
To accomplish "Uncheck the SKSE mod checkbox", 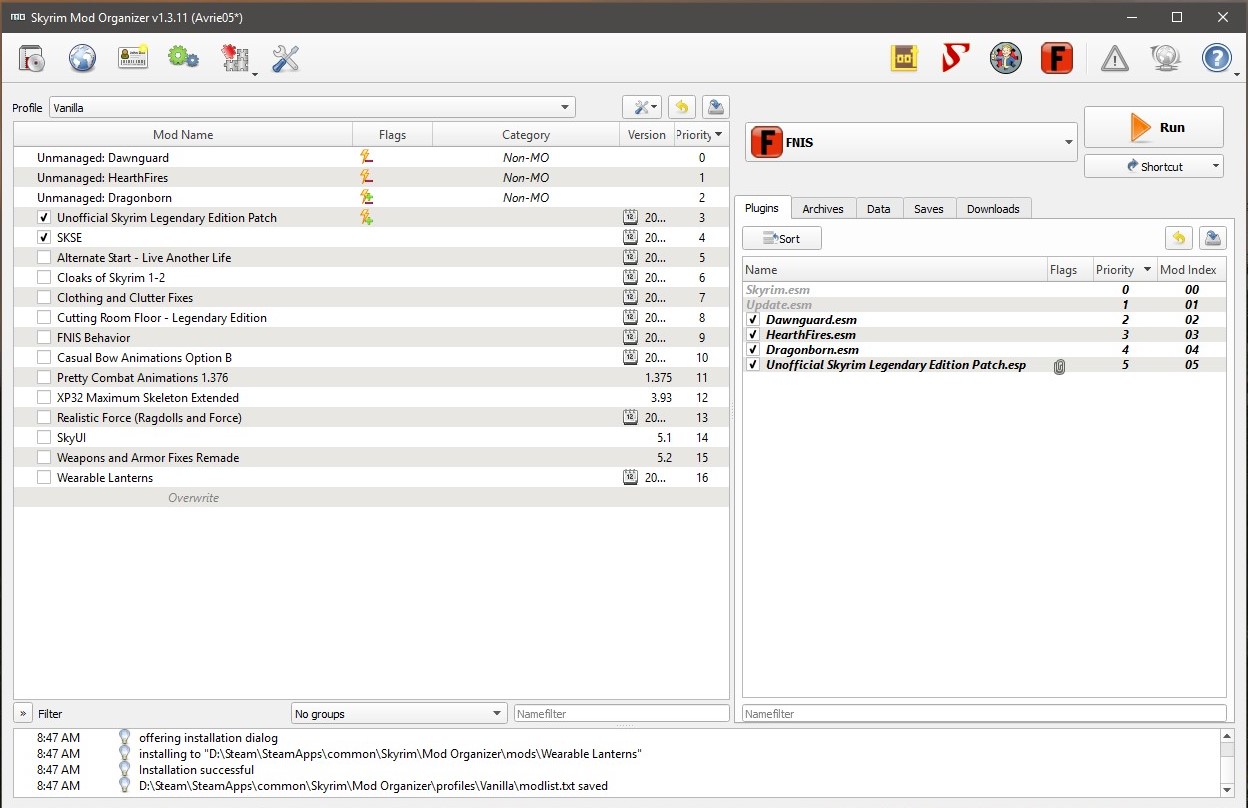I will (44, 237).
